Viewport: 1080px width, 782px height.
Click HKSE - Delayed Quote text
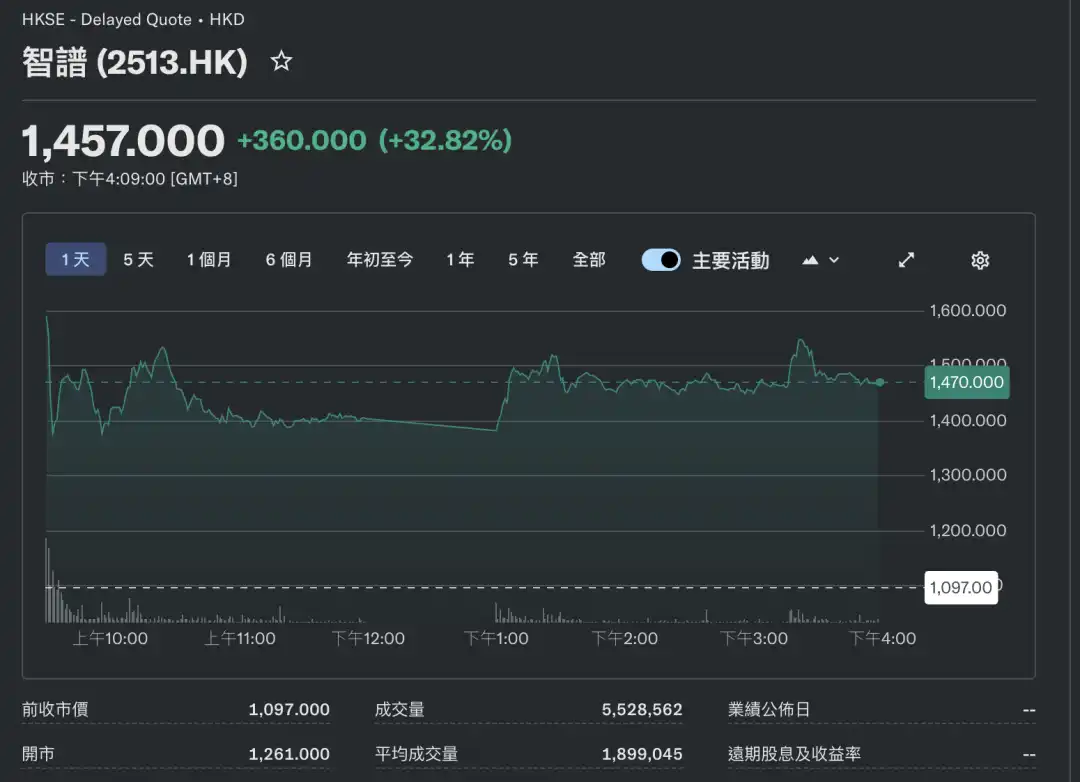[107, 19]
